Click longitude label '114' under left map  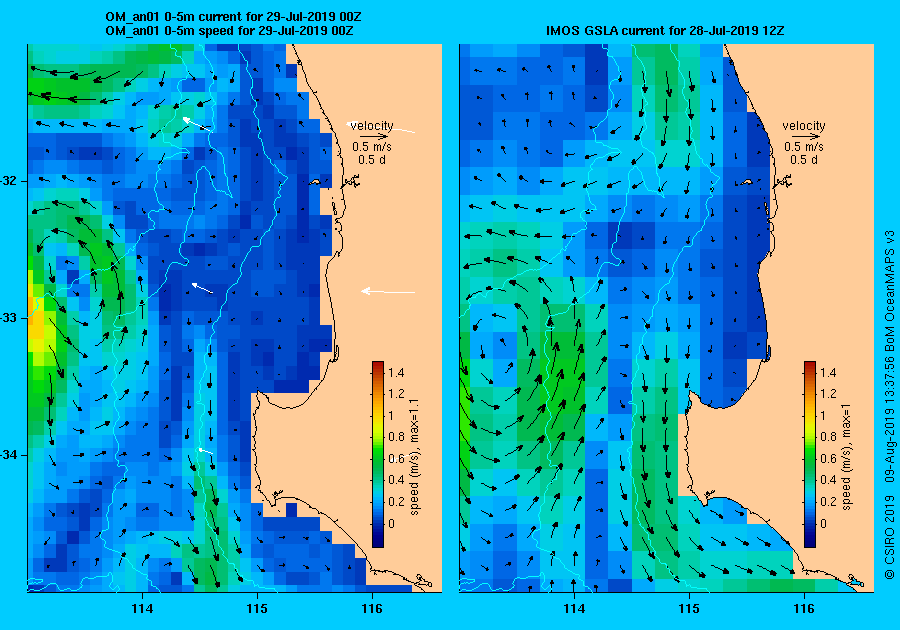[x=142, y=609]
